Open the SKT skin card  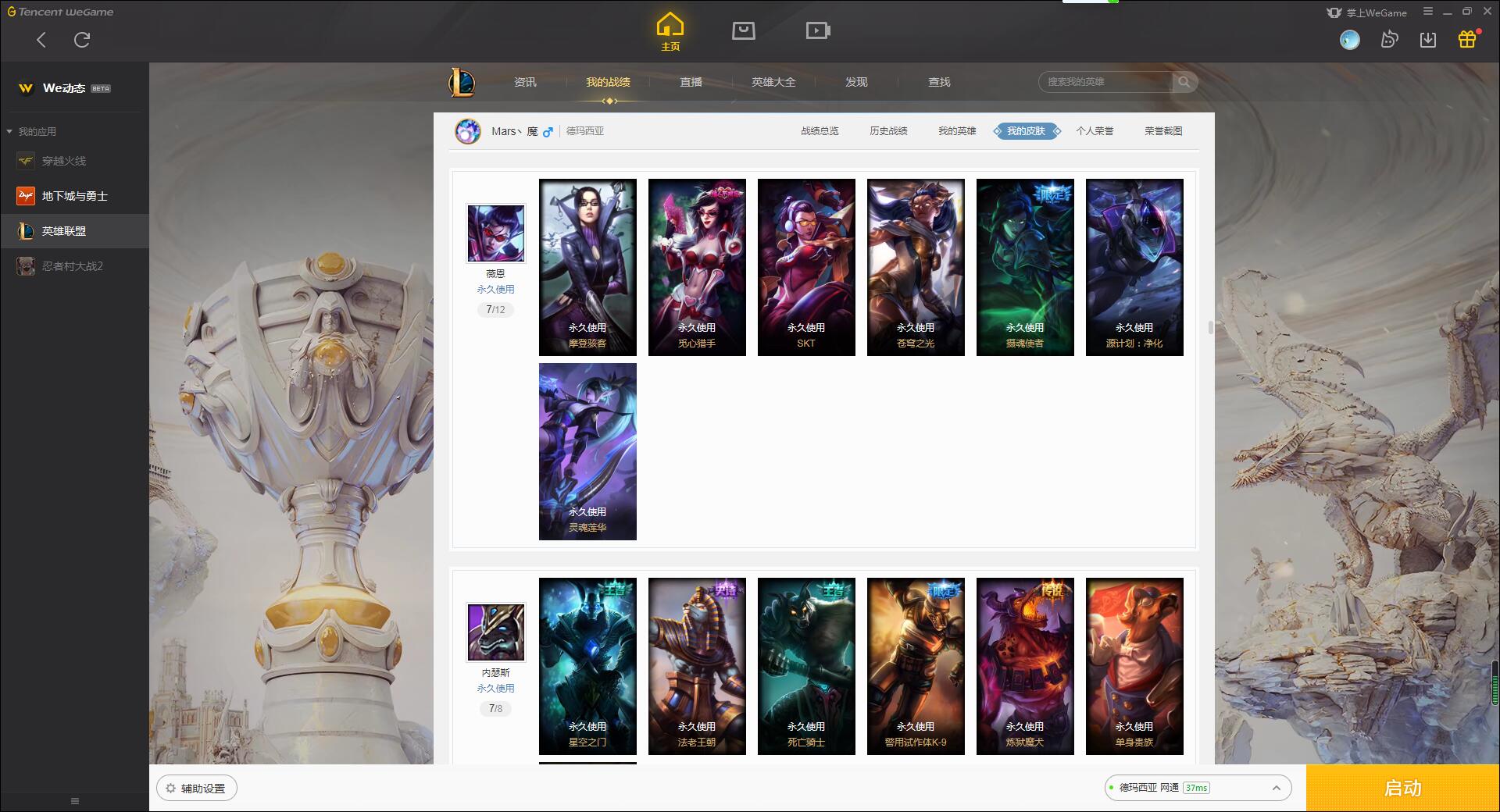pyautogui.click(x=806, y=267)
